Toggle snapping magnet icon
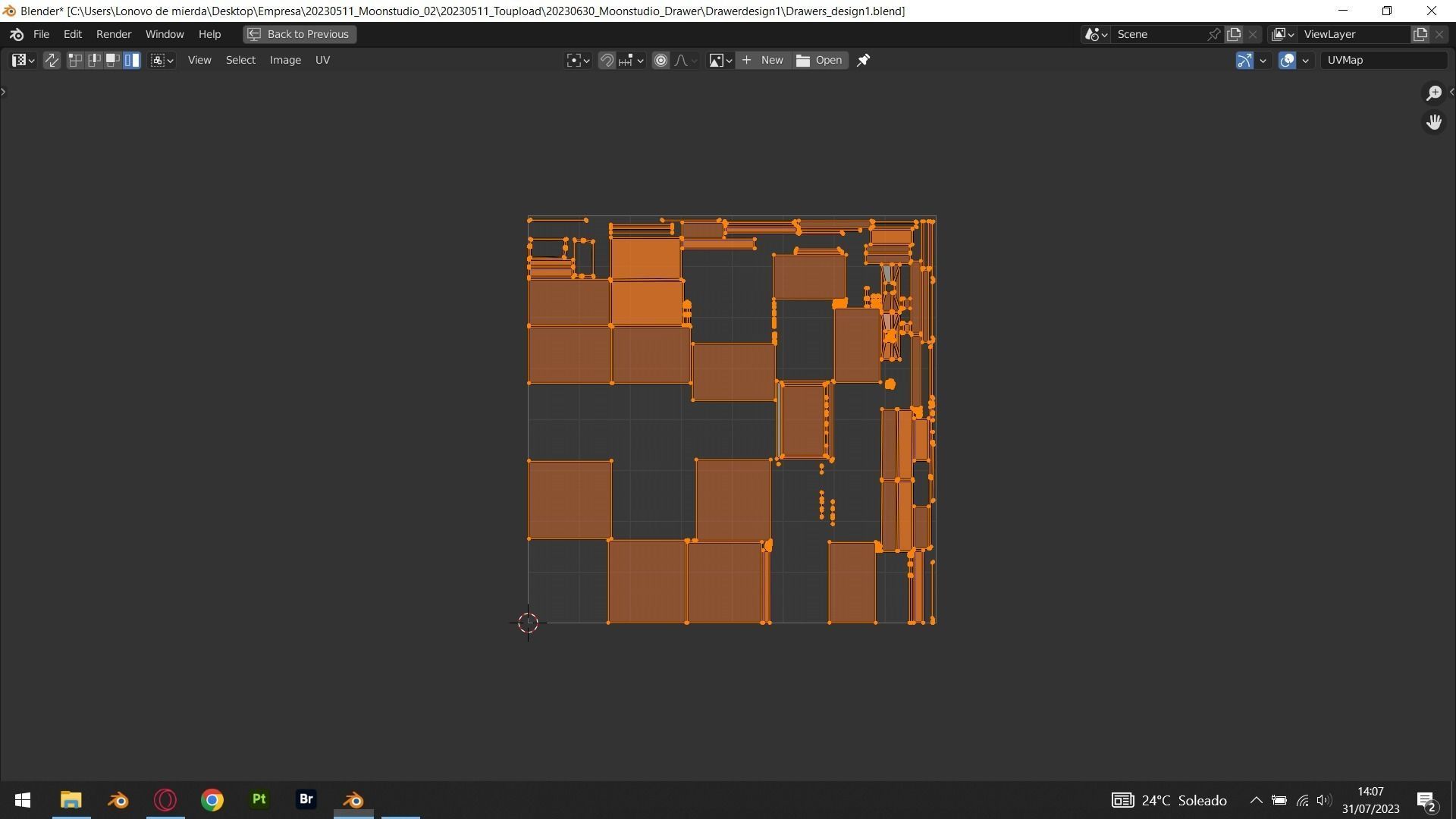The height and width of the screenshot is (819, 1456). 607,60
